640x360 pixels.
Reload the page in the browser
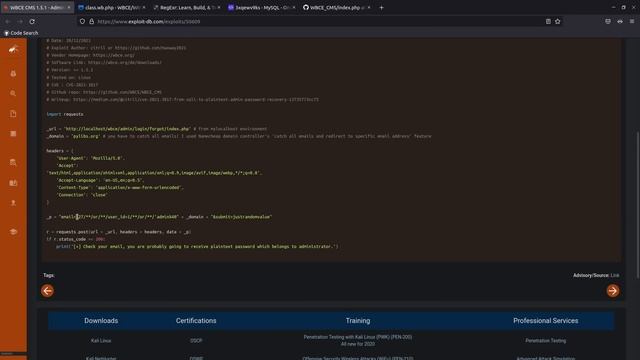pyautogui.click(x=32, y=21)
